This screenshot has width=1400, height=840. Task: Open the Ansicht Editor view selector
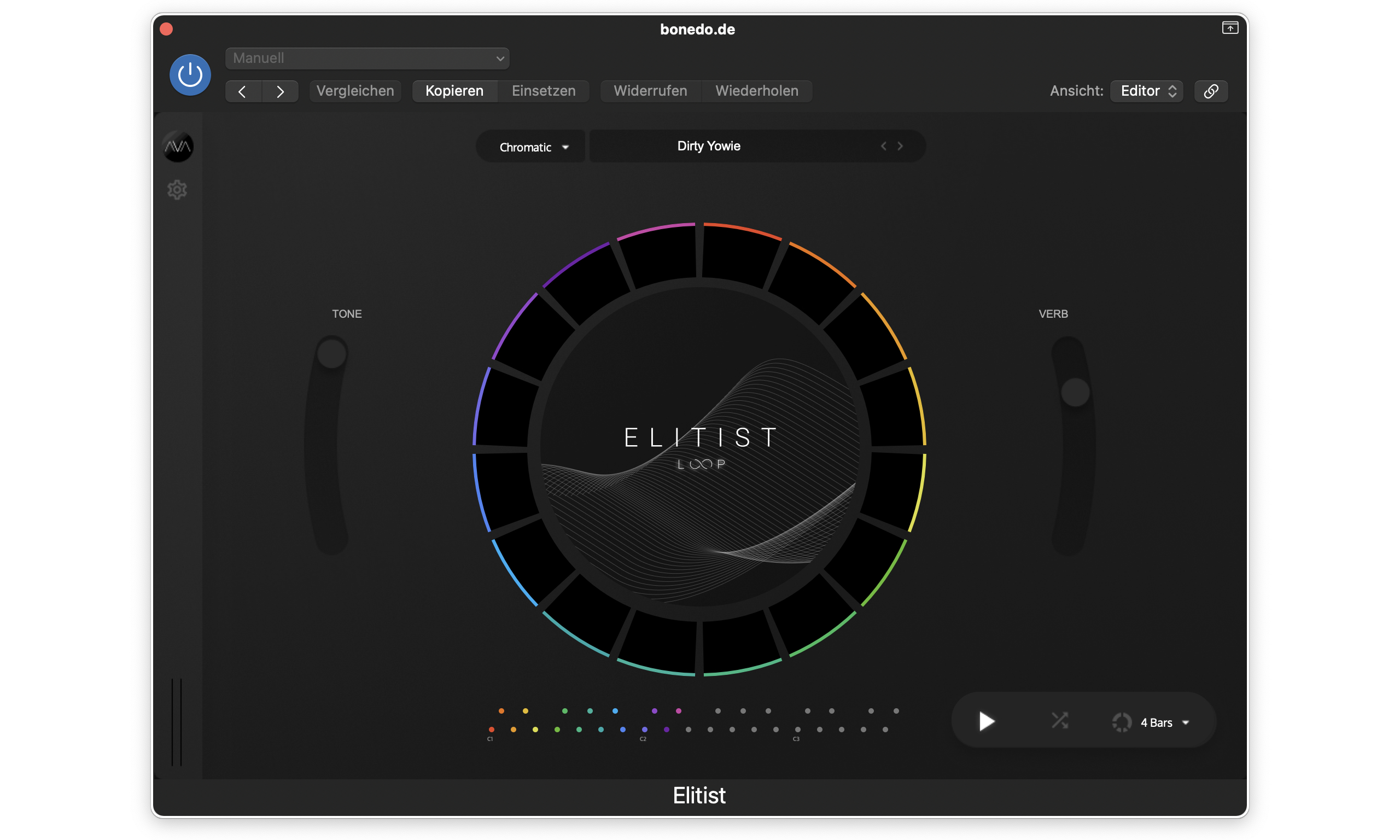click(x=1146, y=91)
